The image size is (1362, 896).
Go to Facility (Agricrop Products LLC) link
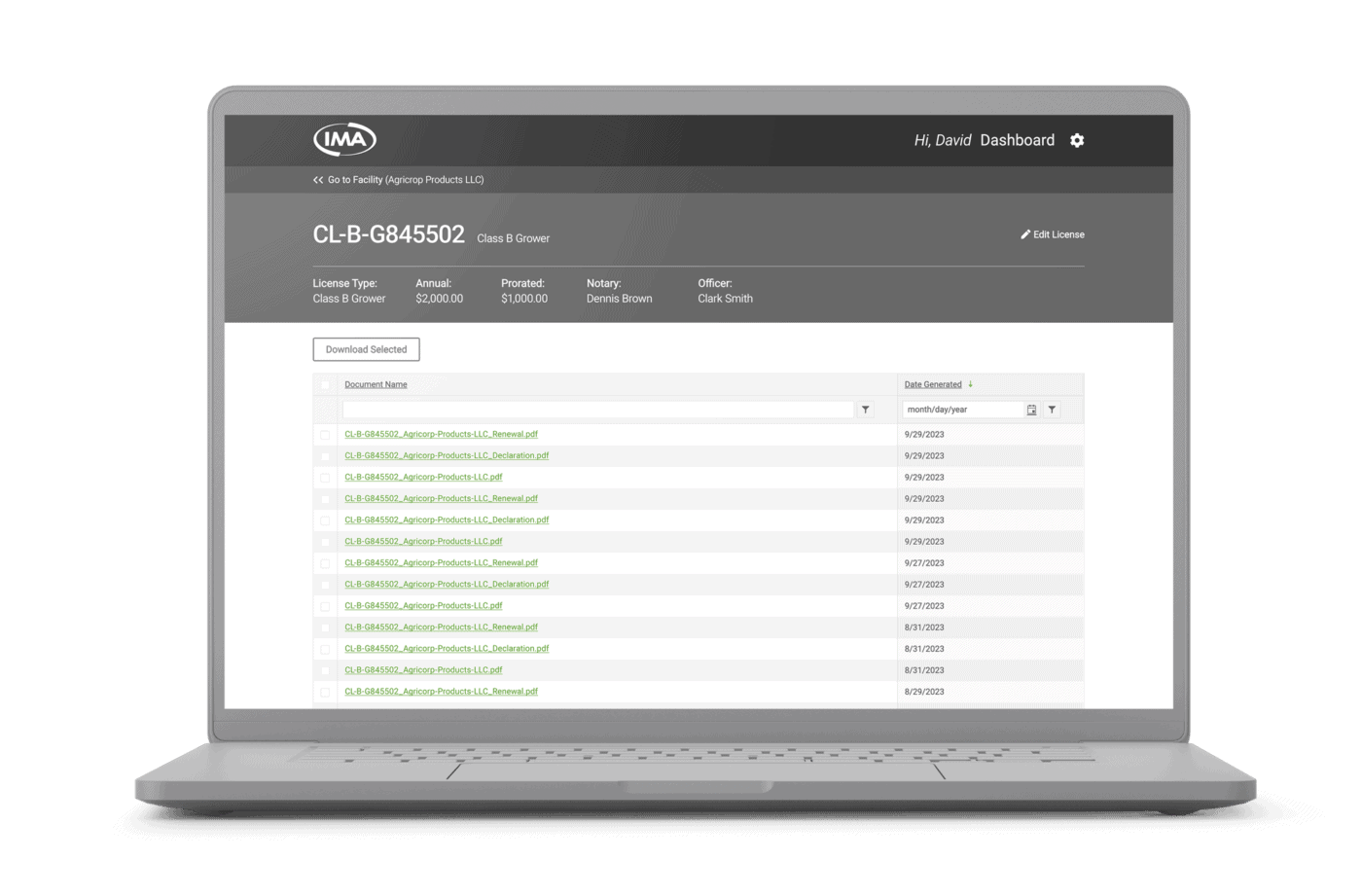(x=405, y=180)
